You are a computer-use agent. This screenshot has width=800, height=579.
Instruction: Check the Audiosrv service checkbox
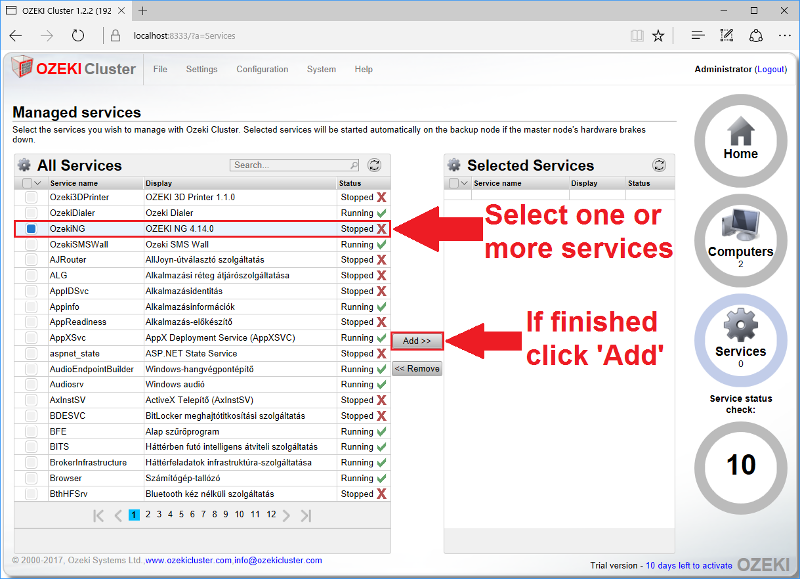(31, 384)
